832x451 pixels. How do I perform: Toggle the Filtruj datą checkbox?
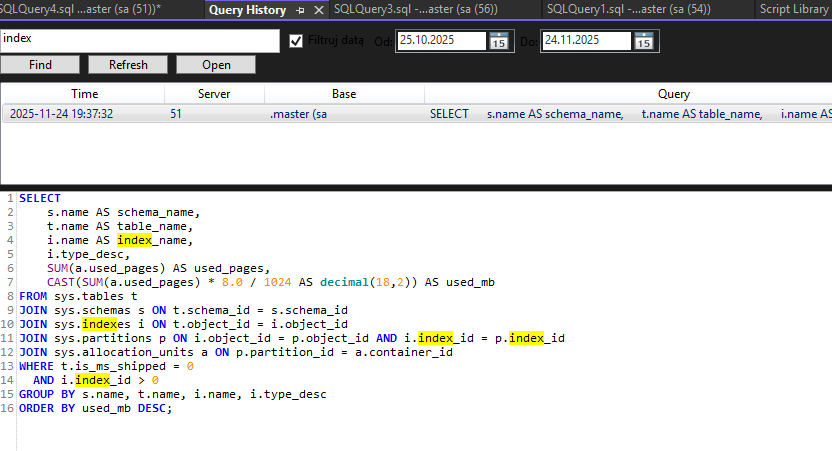click(x=296, y=41)
